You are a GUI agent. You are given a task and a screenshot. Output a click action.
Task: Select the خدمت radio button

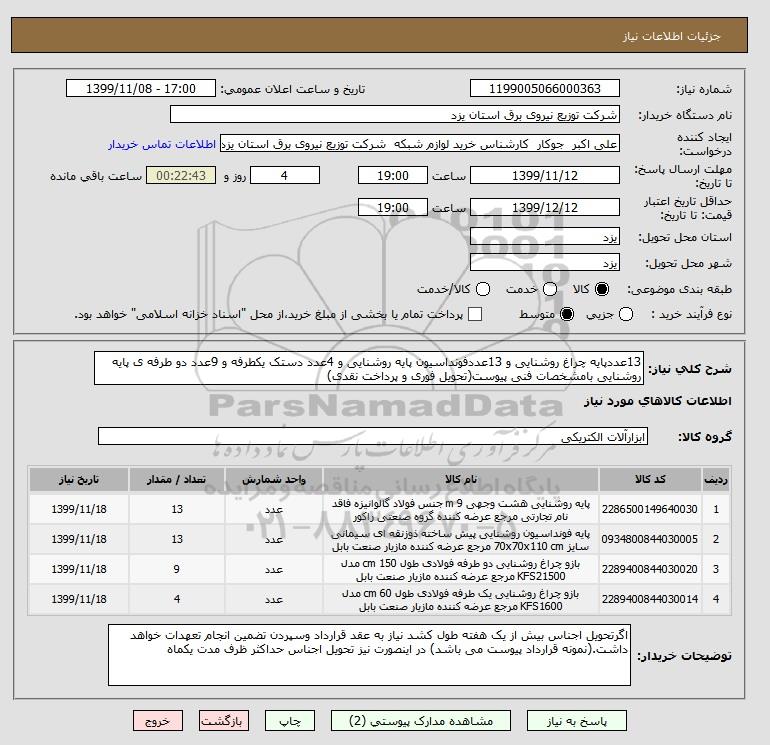(550, 289)
